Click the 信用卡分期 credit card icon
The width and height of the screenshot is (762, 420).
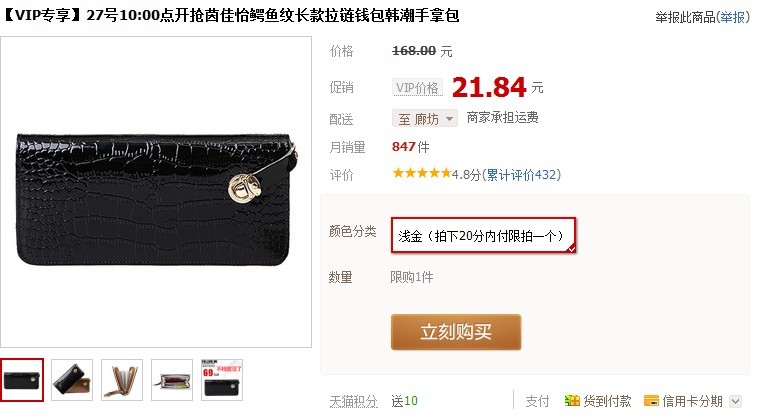[651, 401]
